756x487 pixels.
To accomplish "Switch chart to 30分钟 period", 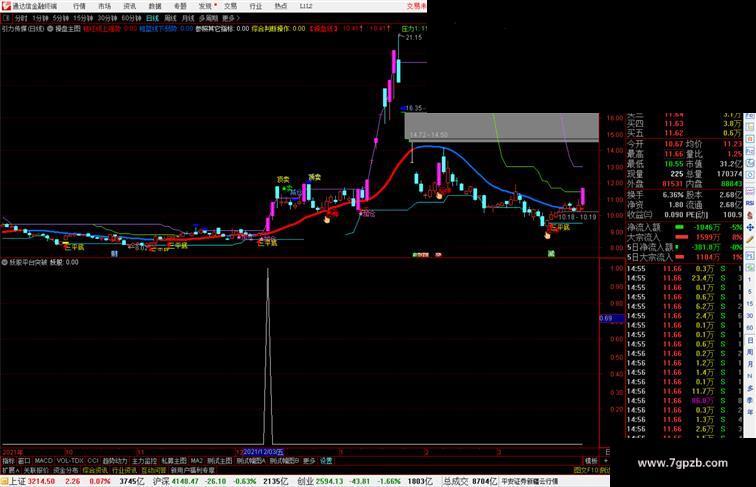I will pos(107,18).
